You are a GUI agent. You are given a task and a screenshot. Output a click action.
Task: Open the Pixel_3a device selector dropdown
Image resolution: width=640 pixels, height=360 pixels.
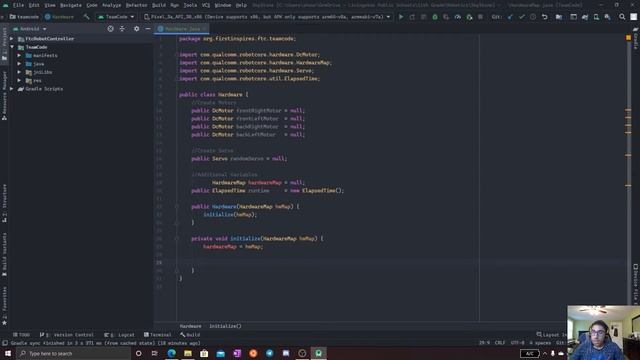[x=267, y=17]
